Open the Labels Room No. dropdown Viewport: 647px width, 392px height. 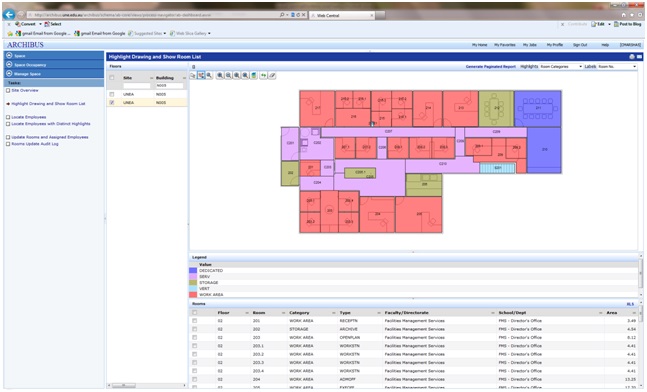tap(617, 66)
